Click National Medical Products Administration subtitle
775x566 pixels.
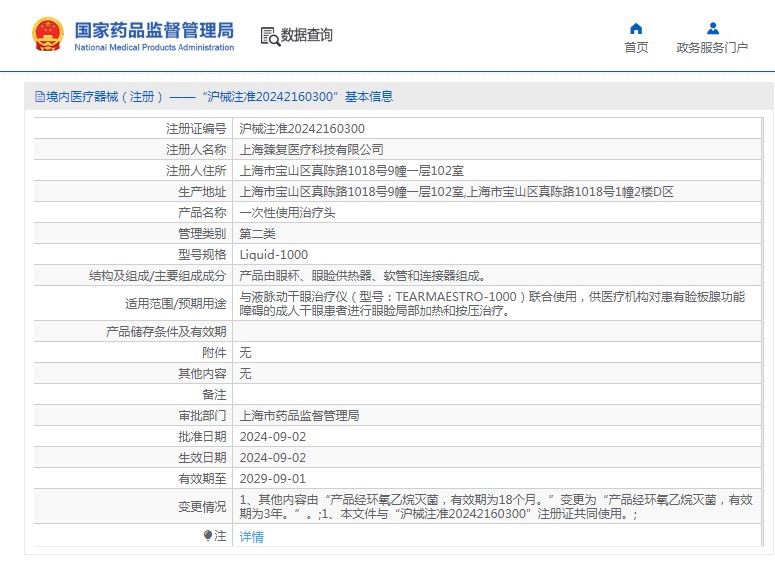click(154, 47)
